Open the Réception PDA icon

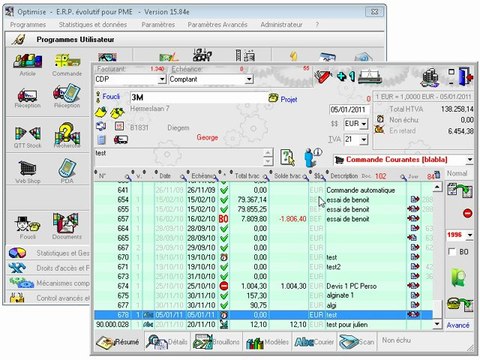click(67, 96)
